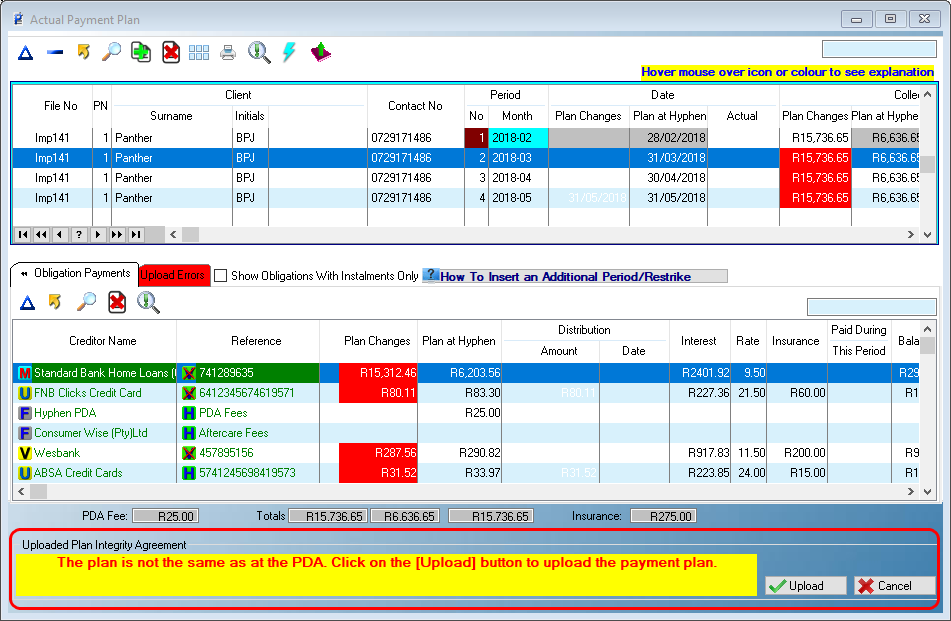Click the yellow arrow icon on the top toolbar
951x621 pixels.
click(82, 51)
